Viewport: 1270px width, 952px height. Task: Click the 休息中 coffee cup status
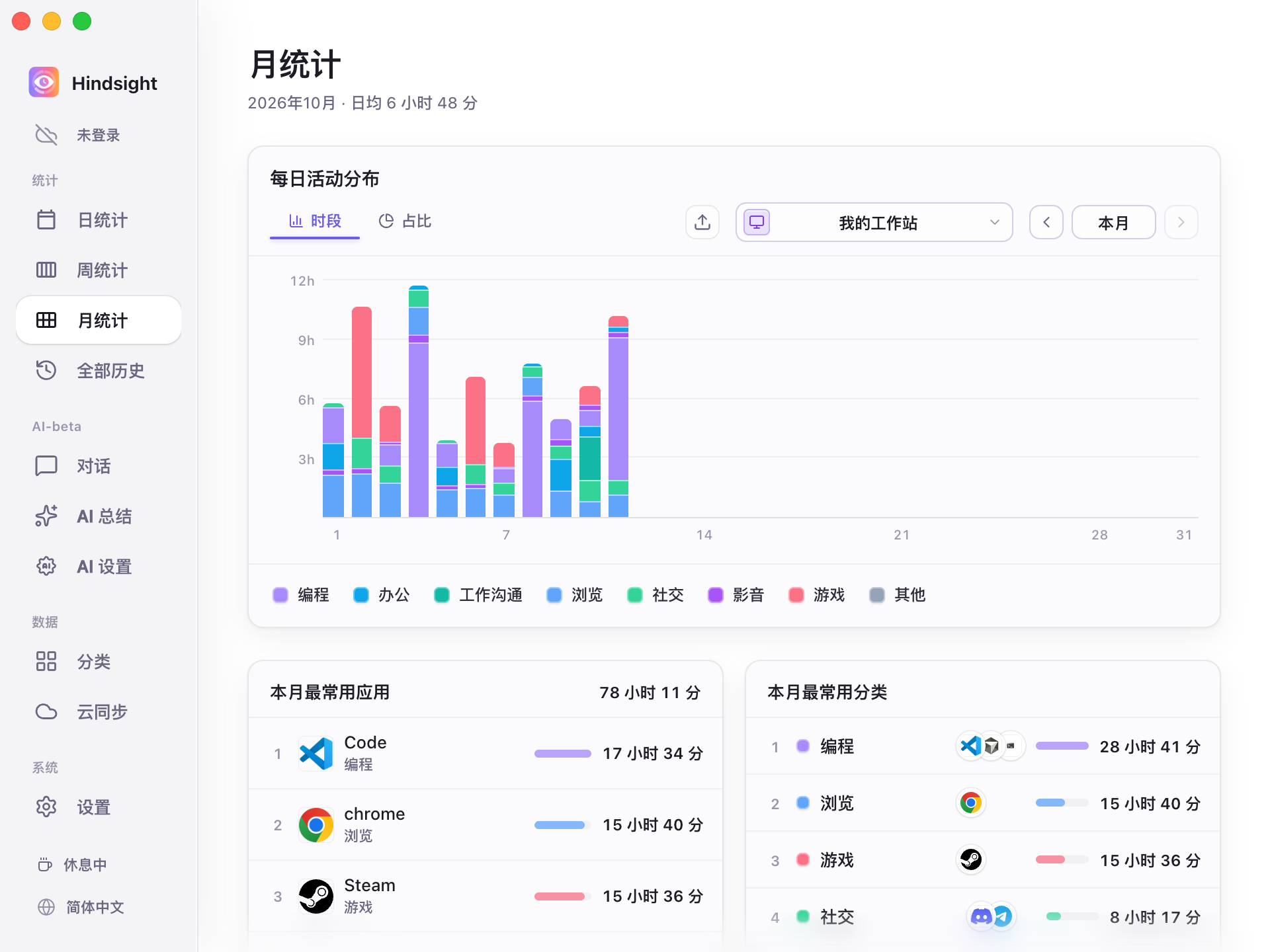tap(73, 865)
